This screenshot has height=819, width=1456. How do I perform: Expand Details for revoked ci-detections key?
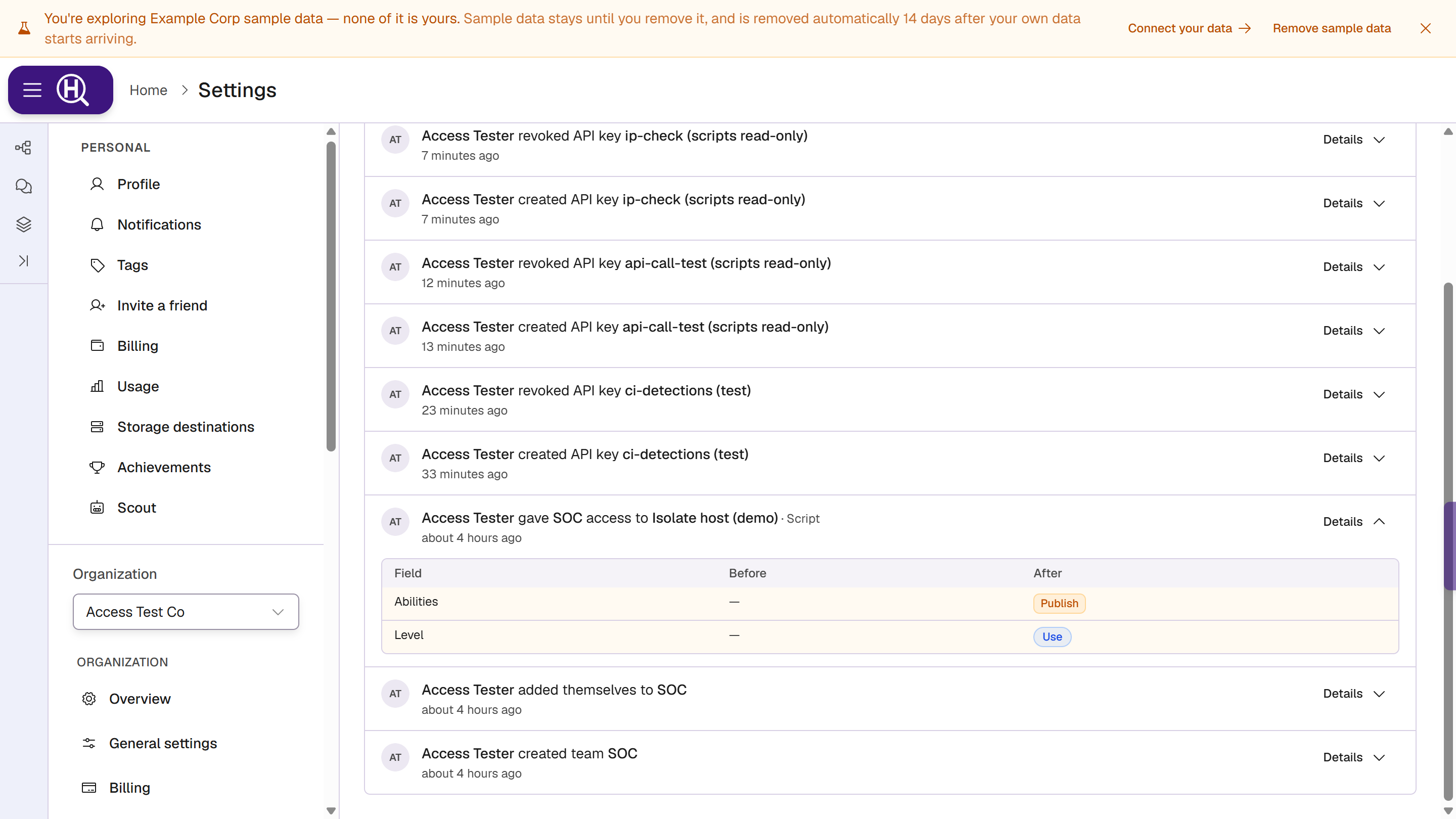(x=1354, y=394)
